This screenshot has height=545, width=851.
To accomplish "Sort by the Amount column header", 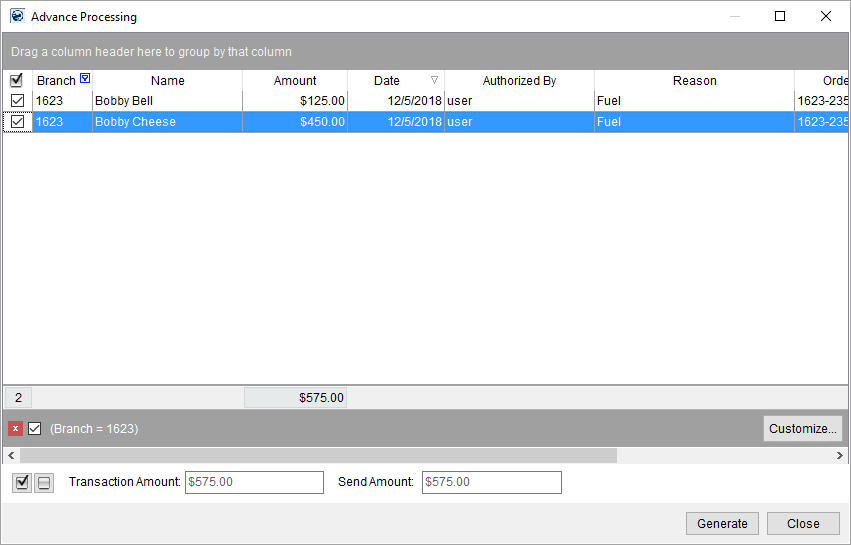I will (295, 81).
